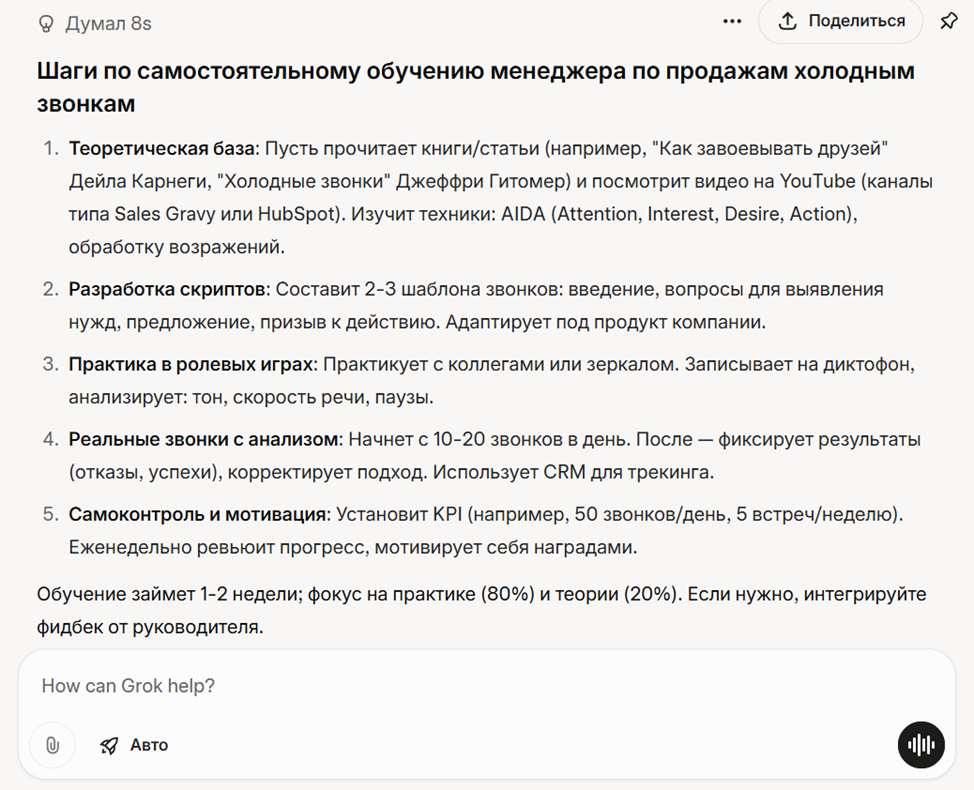
Task: Pin the conversation with the pin icon
Action: point(948,21)
